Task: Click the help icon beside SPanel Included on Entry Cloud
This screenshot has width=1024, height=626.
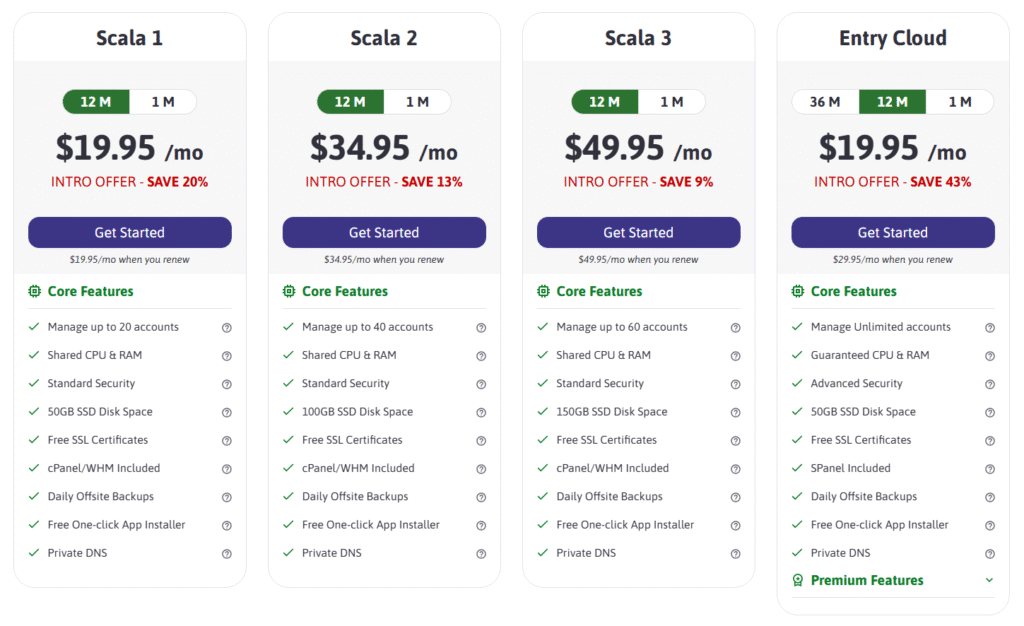Action: [990, 468]
